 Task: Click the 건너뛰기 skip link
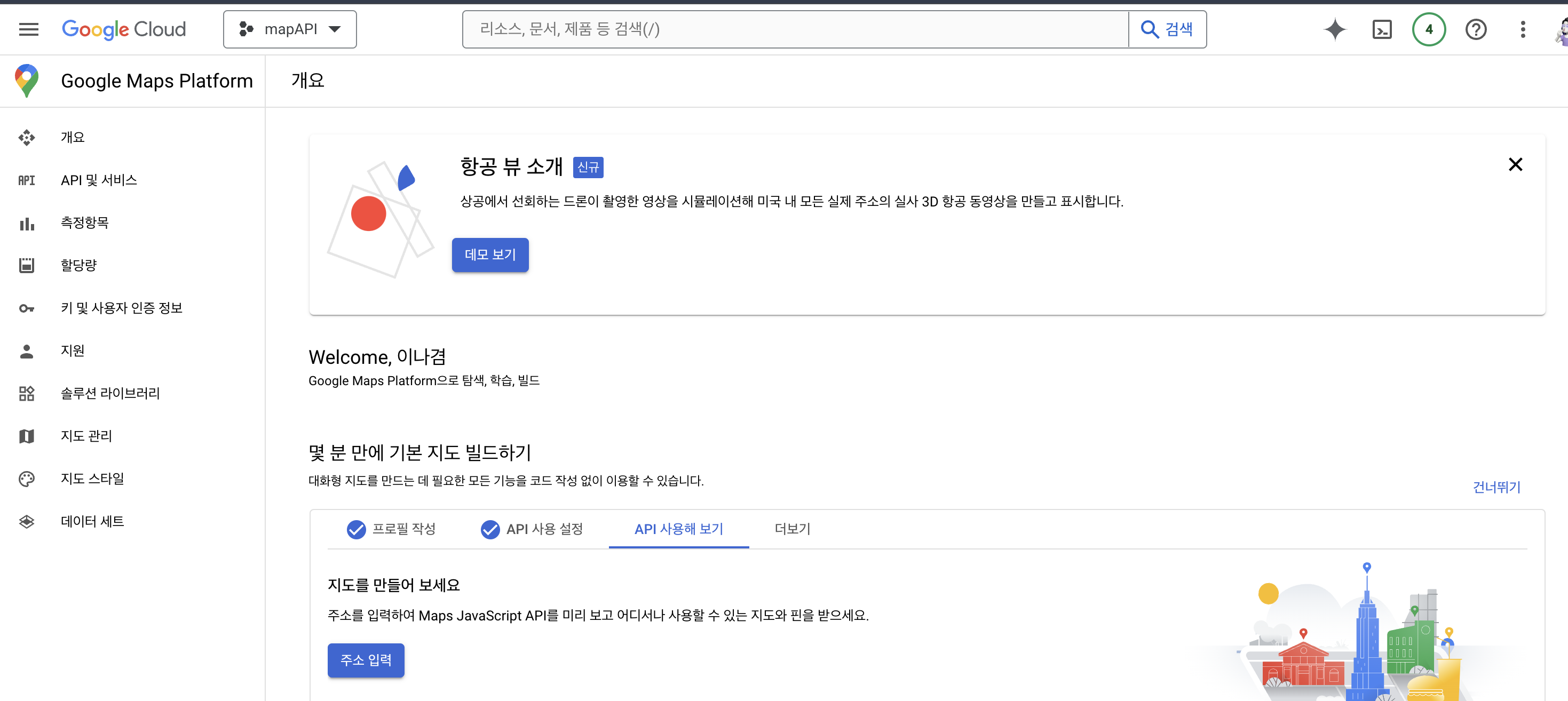1496,487
